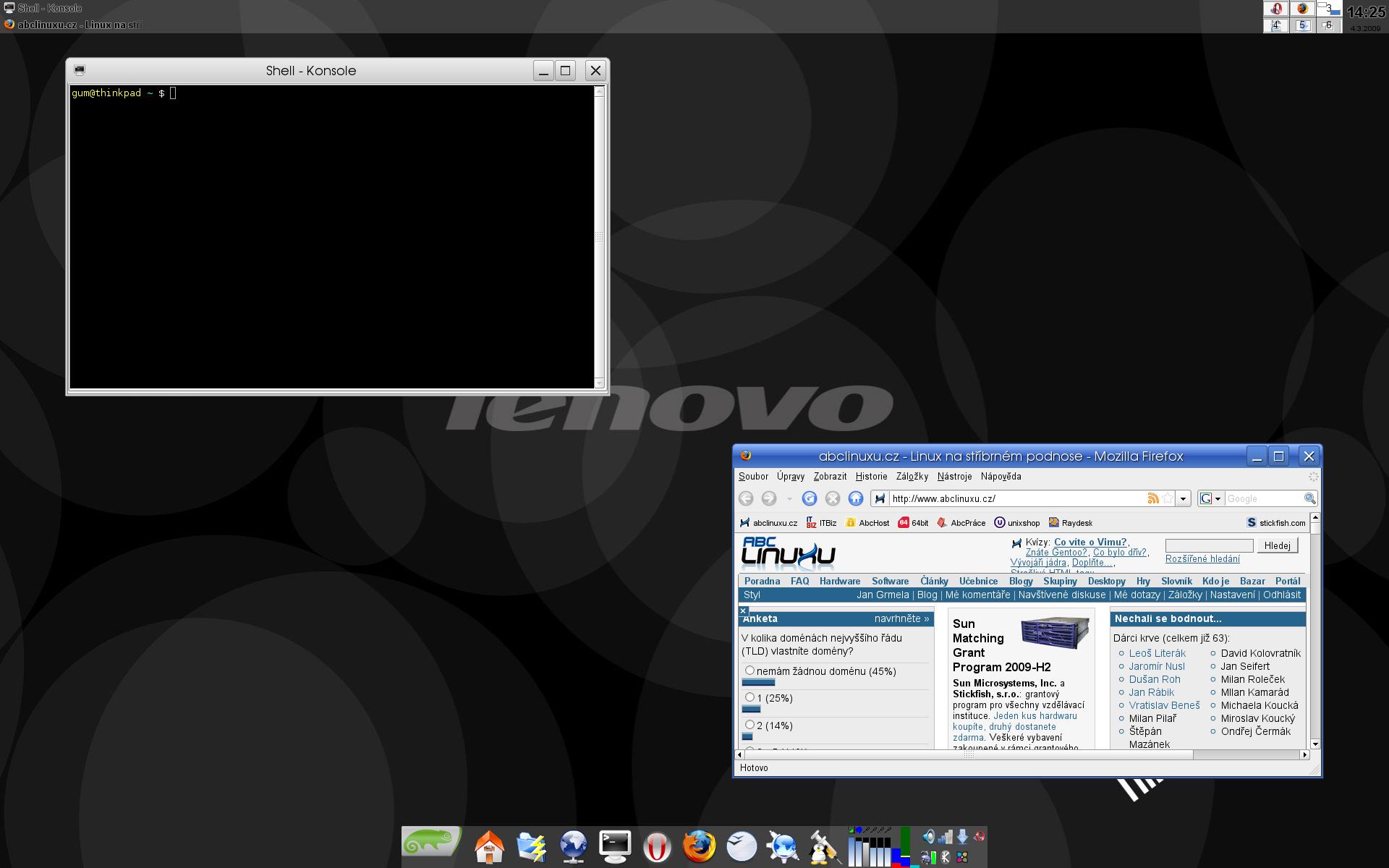This screenshot has width=1389, height=868.
Task: Open the home folder dock icon
Action: tap(489, 846)
